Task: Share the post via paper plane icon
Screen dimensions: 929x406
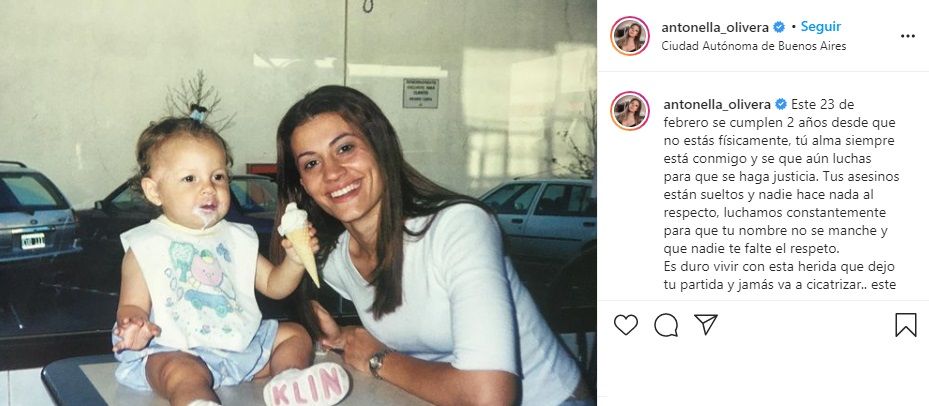Action: click(x=706, y=325)
